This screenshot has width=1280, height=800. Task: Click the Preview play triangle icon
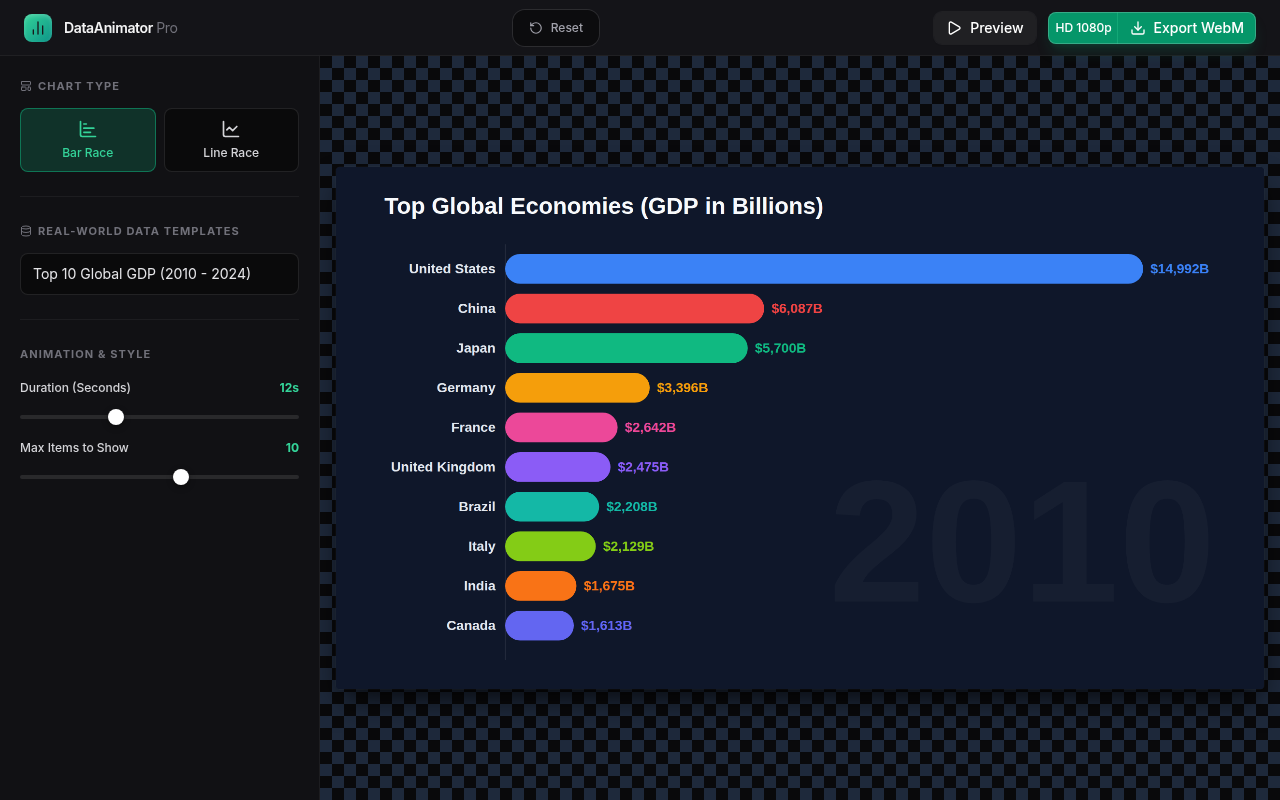pyautogui.click(x=954, y=28)
